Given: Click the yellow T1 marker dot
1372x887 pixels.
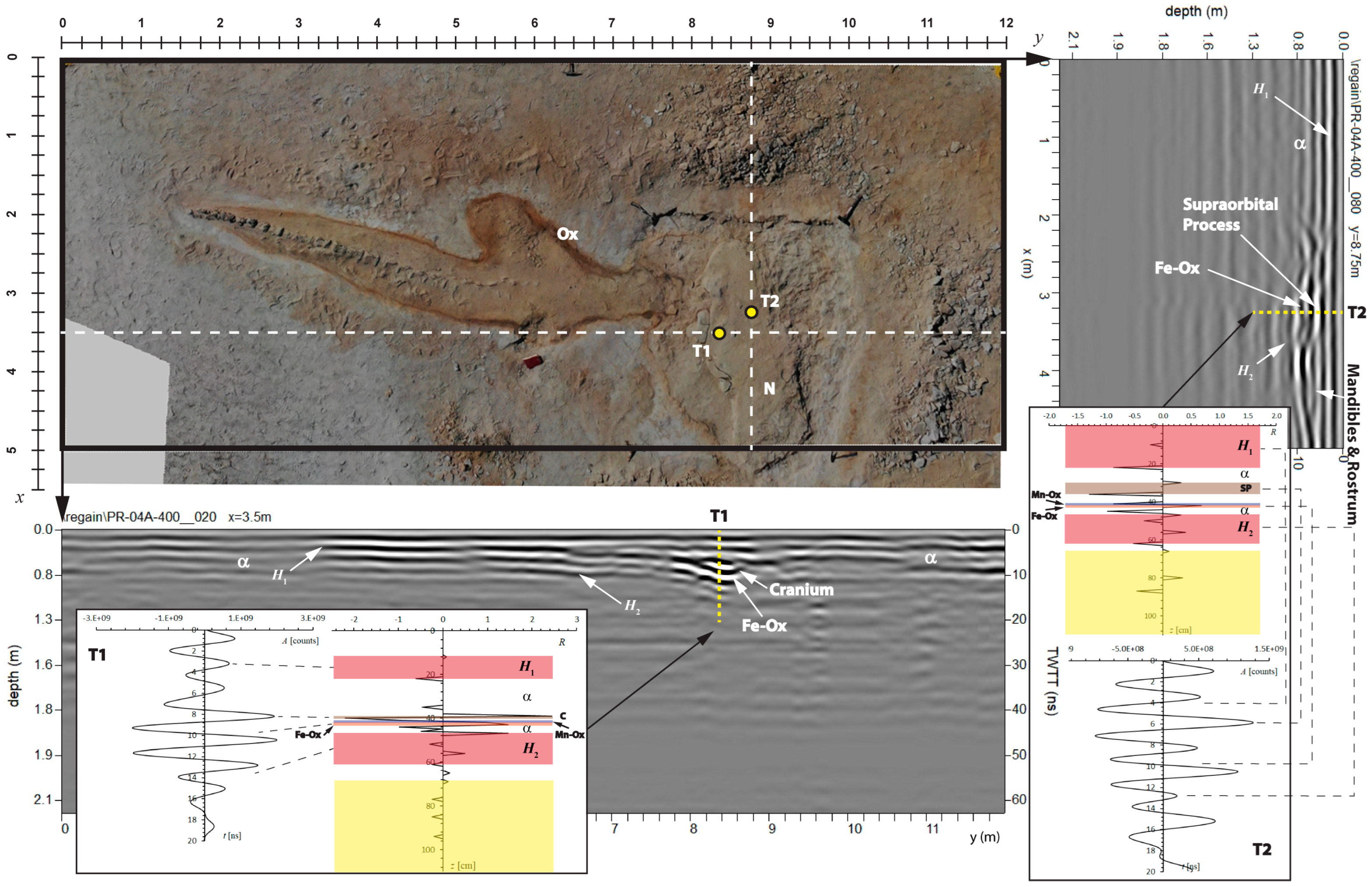Looking at the screenshot, I should point(718,333).
